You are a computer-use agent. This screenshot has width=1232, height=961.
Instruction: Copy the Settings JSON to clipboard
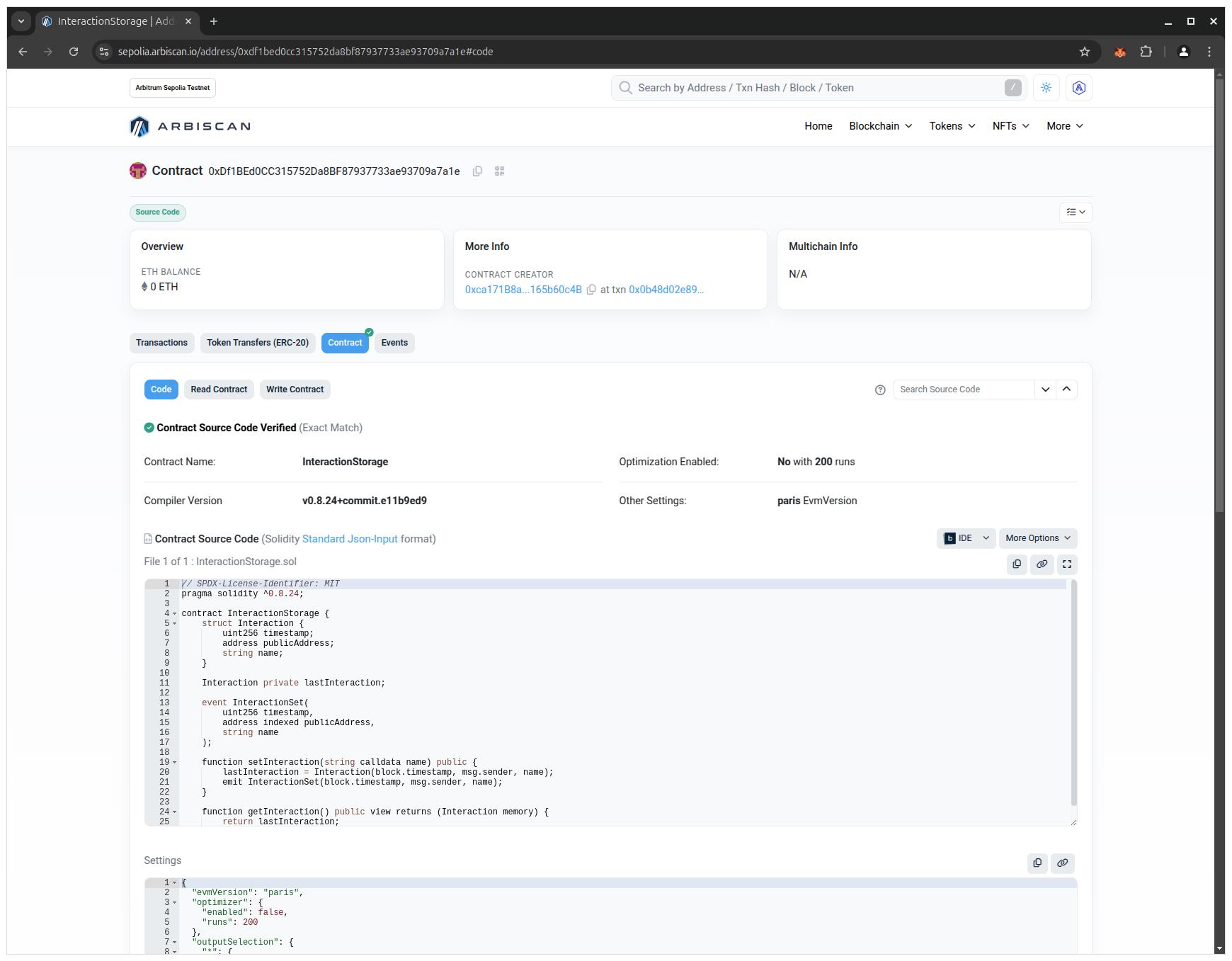click(1037, 863)
